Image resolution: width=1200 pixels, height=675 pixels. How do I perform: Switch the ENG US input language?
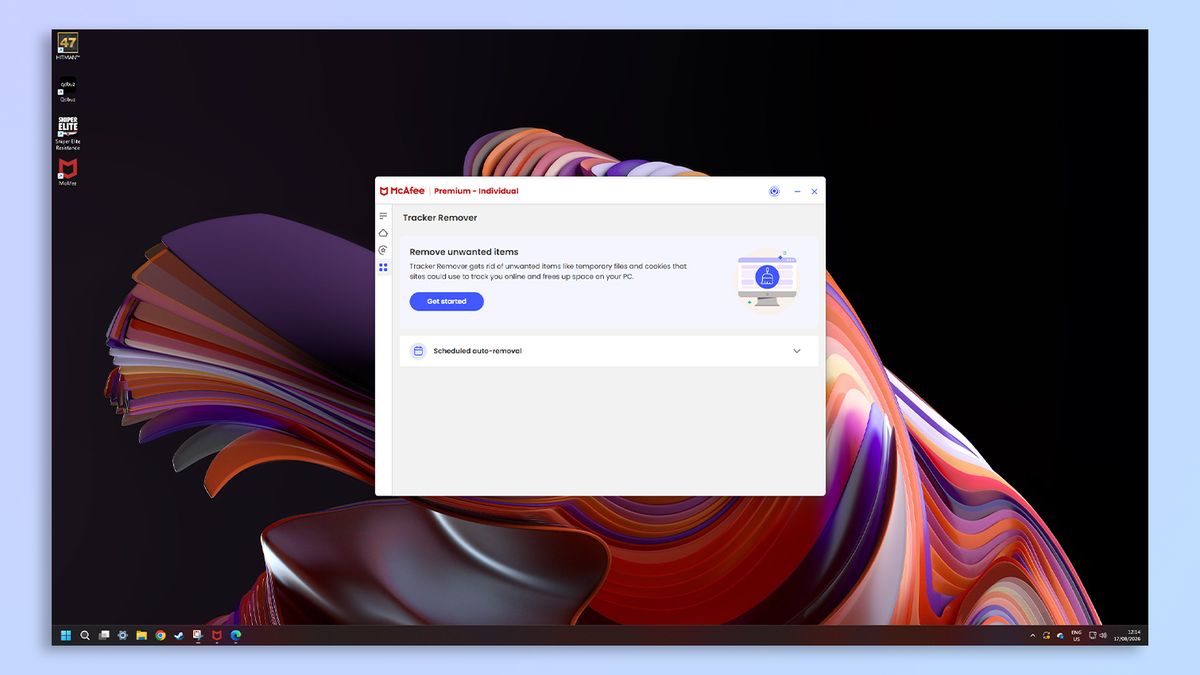[1076, 635]
